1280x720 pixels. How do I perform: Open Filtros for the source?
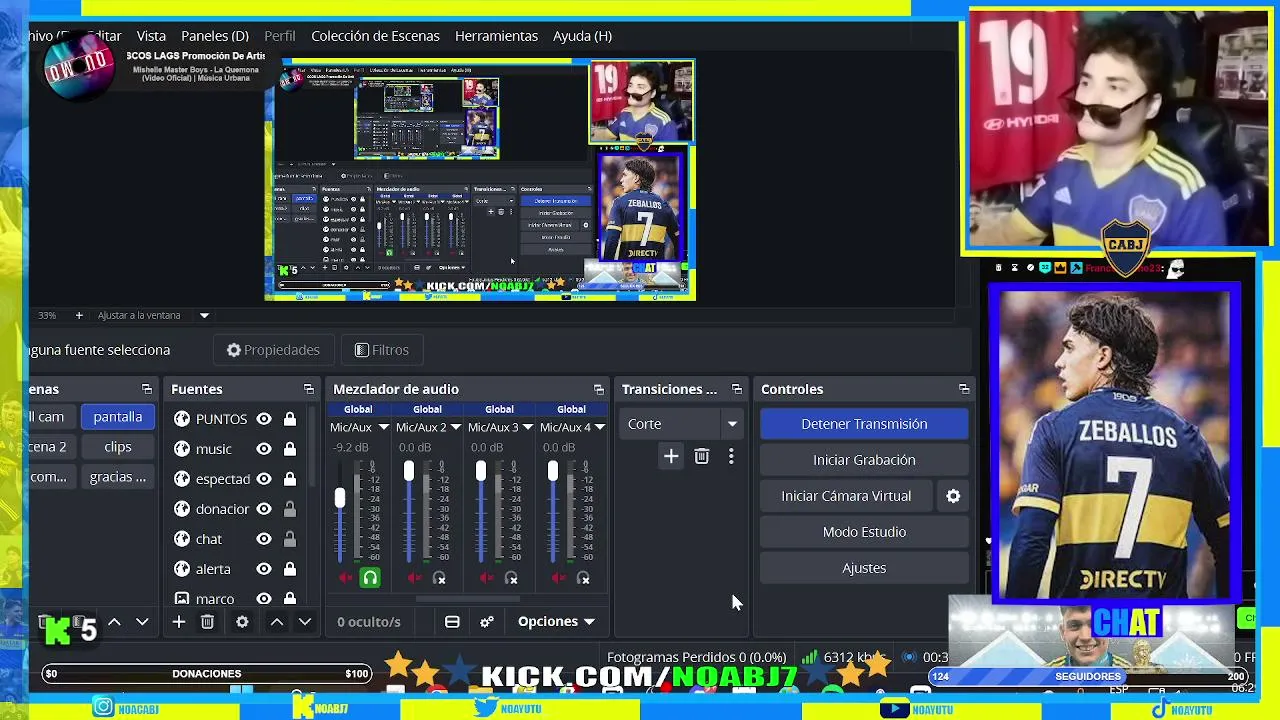tap(381, 350)
